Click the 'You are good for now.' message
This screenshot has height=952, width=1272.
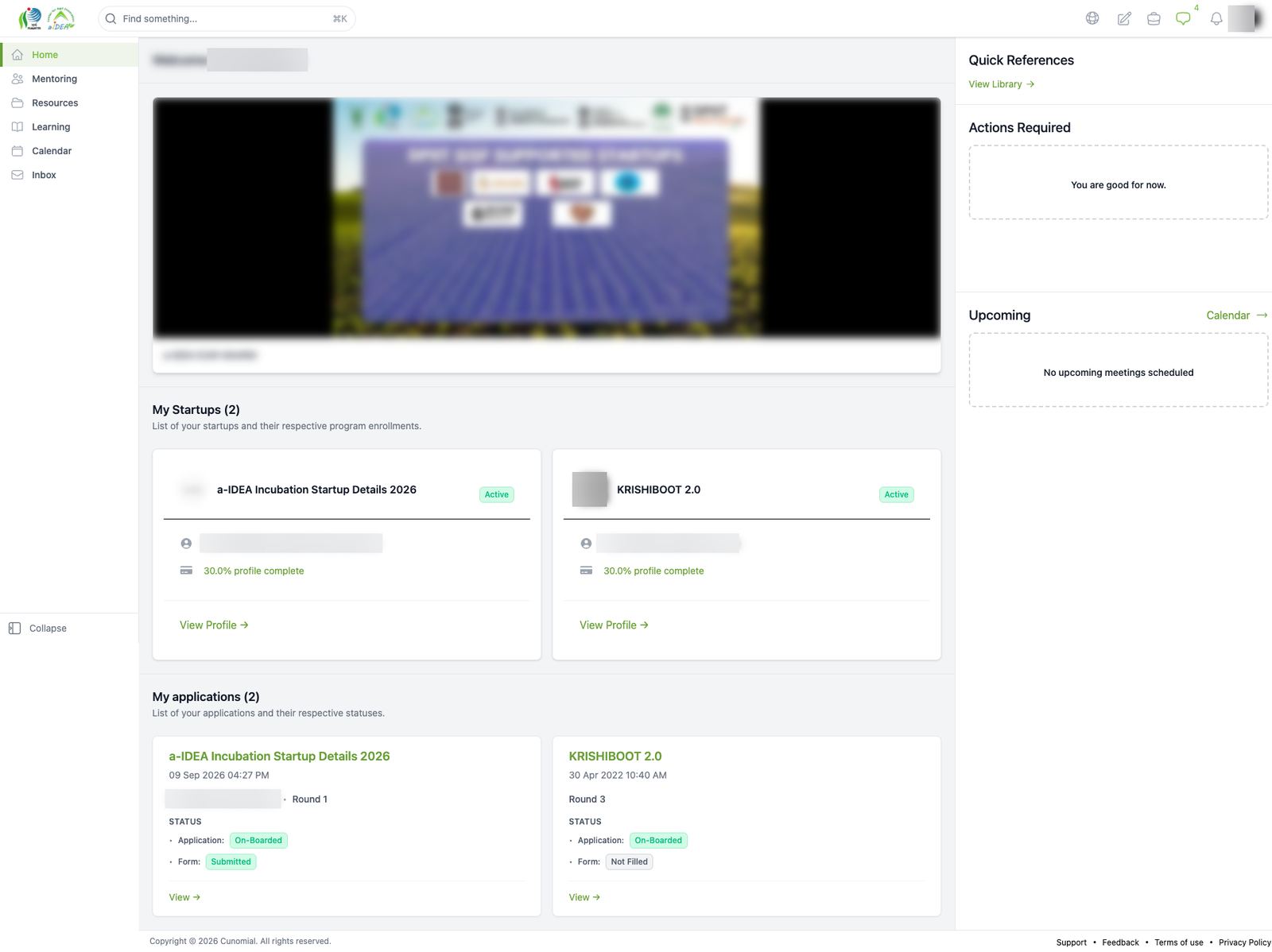(1119, 185)
